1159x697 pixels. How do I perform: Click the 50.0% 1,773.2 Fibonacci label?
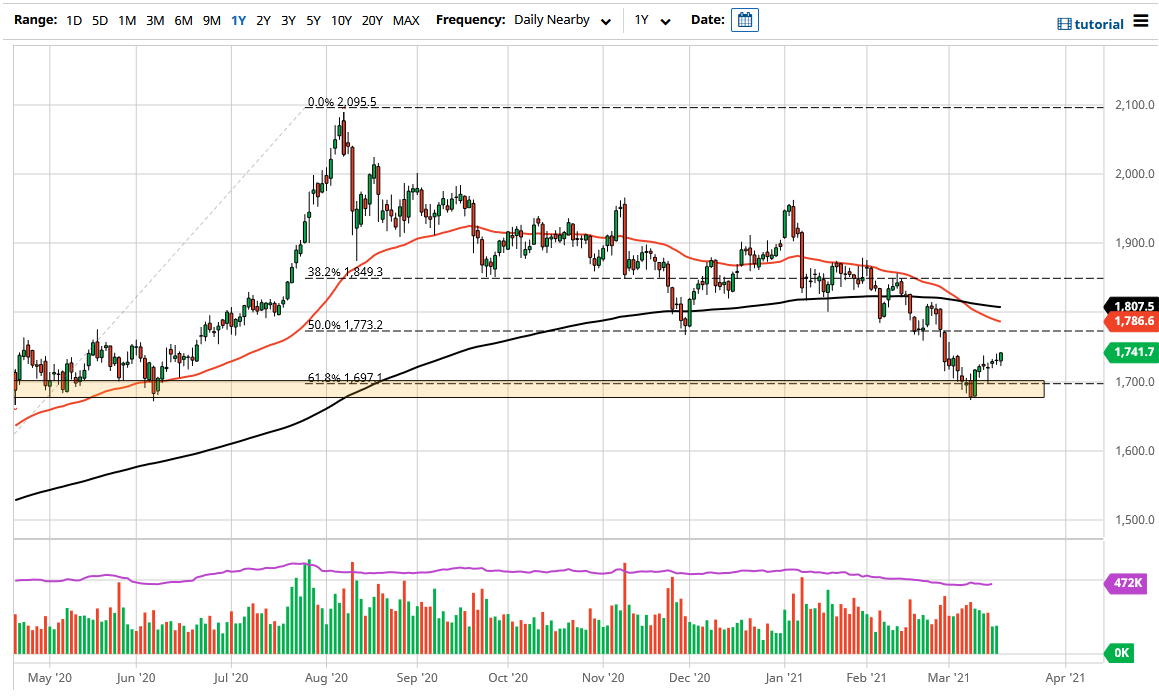345,325
